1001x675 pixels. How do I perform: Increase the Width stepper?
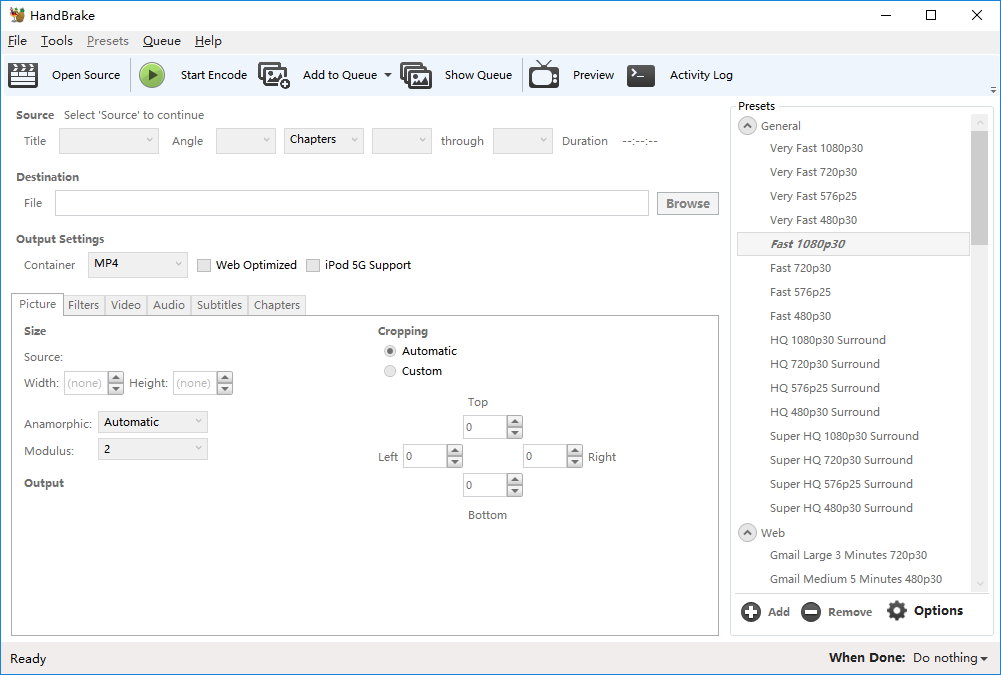tap(116, 377)
